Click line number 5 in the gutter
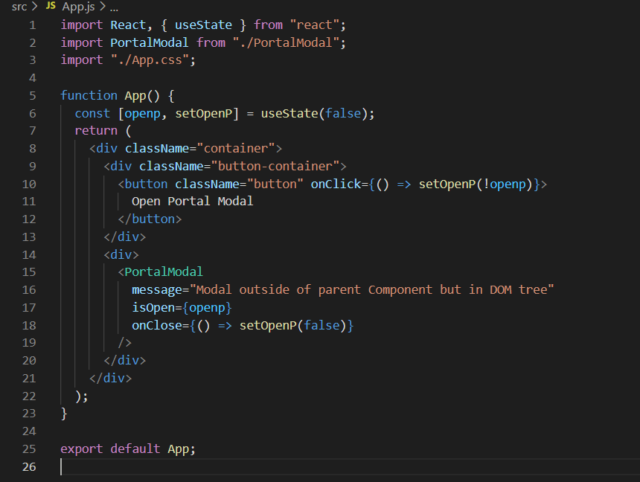This screenshot has width=640, height=482. (33, 96)
